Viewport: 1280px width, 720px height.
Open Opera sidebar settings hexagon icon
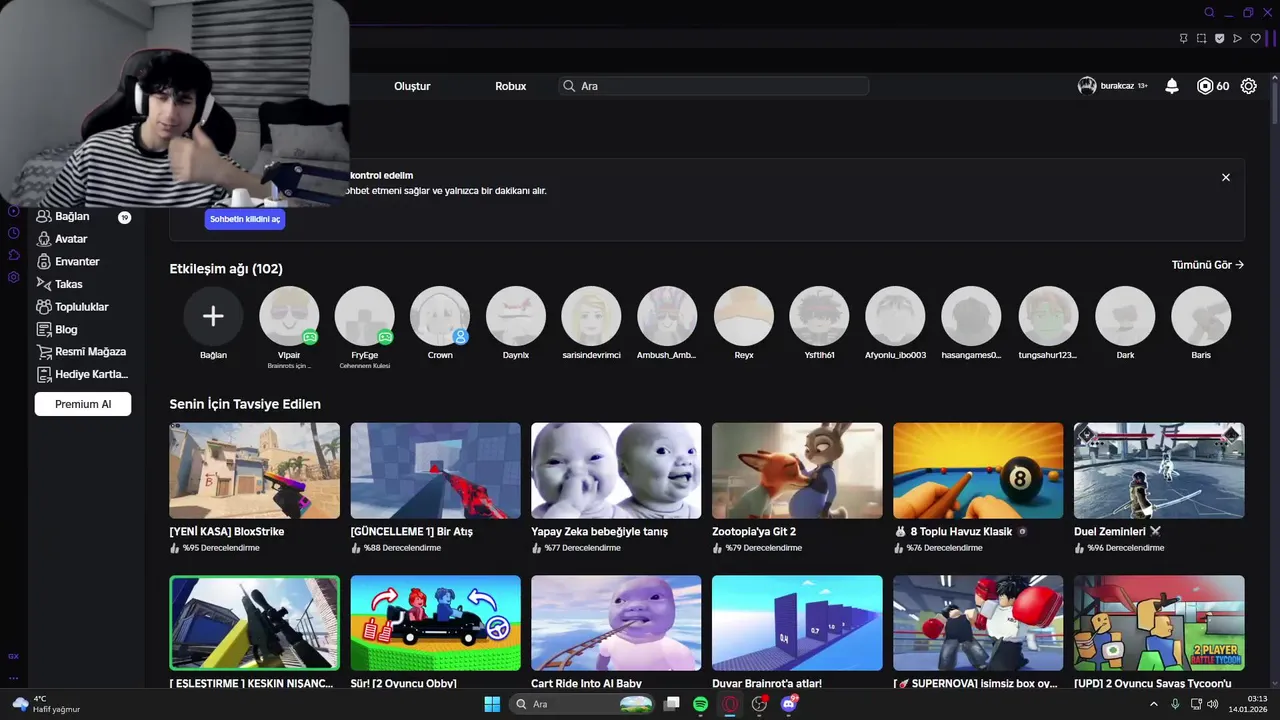13,277
